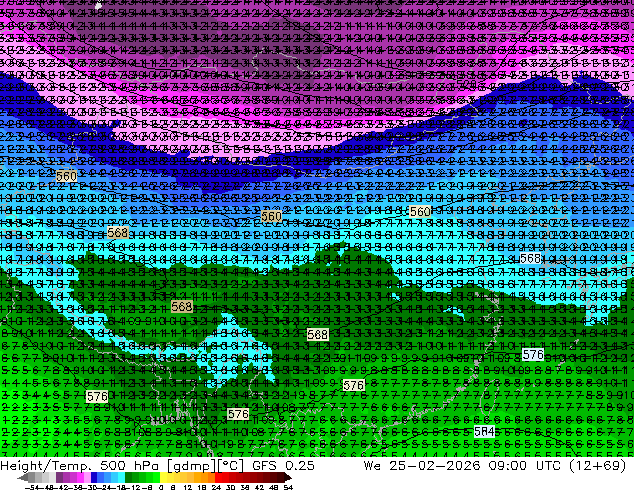This screenshot has width=634, height=490.
Task: Click the 'GFS 0.25' model label
Action: 283,466
